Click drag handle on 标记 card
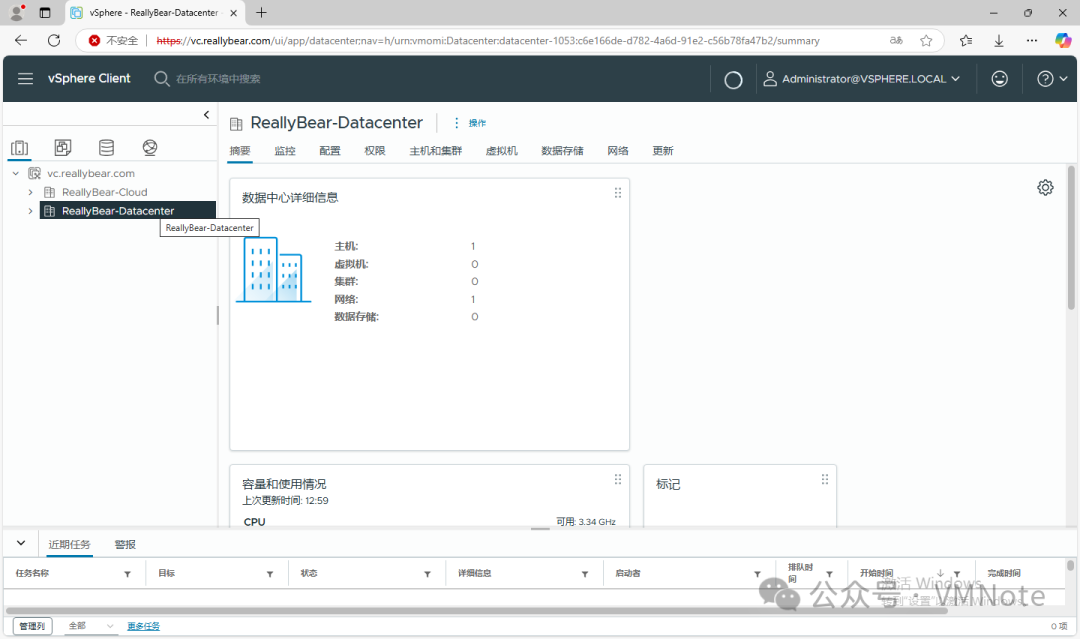1080x639 pixels. tap(824, 479)
